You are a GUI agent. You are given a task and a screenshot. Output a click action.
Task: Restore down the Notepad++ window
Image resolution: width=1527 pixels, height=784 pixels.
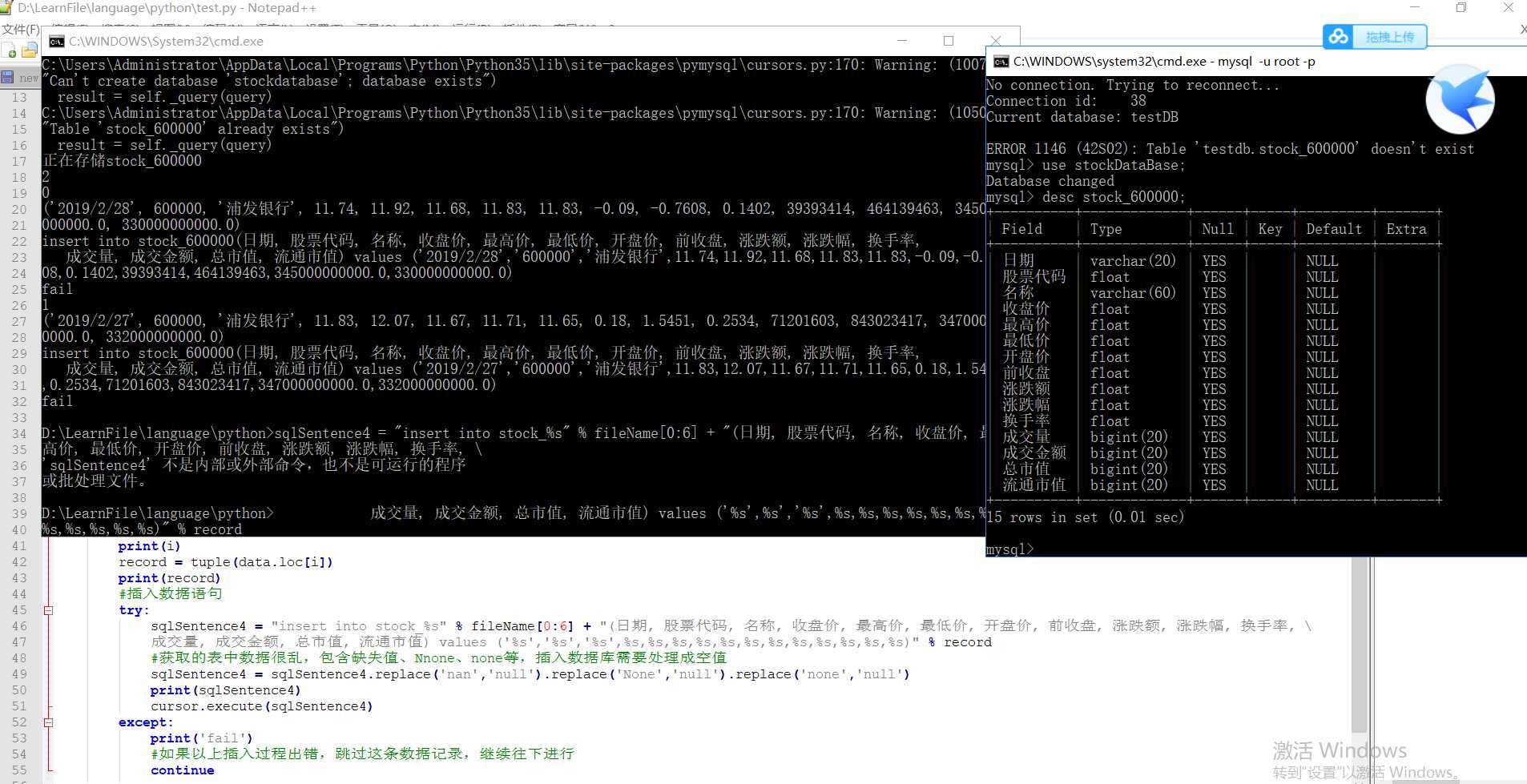[x=1461, y=7]
